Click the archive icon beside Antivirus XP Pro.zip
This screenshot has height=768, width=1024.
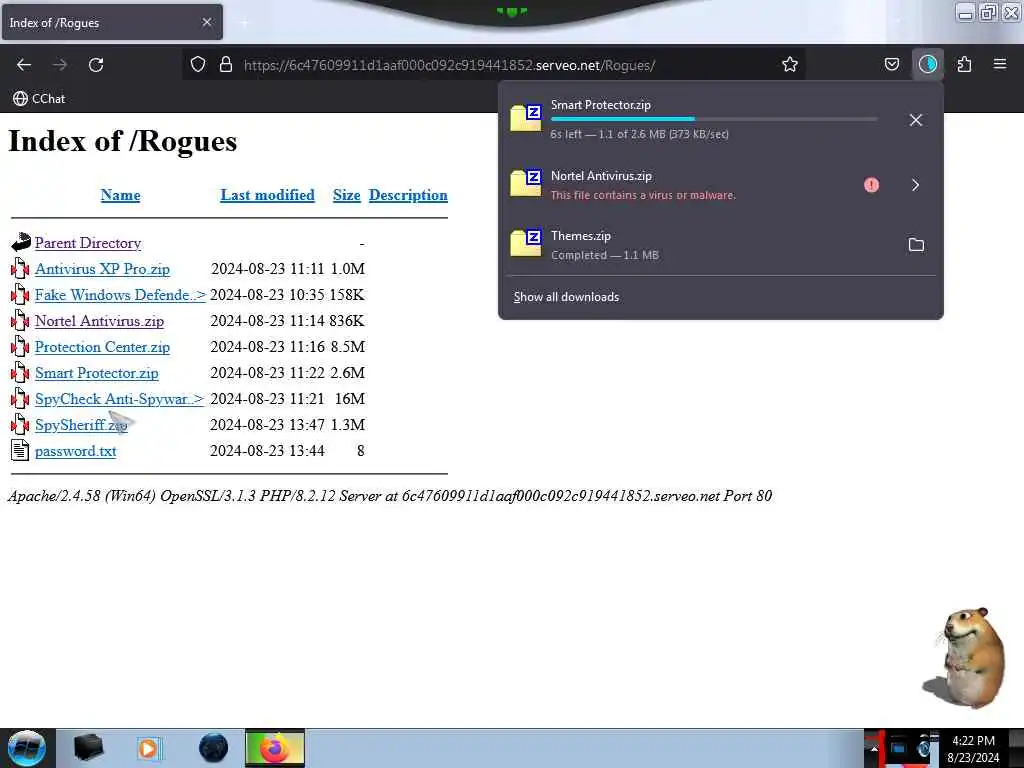coord(20,268)
